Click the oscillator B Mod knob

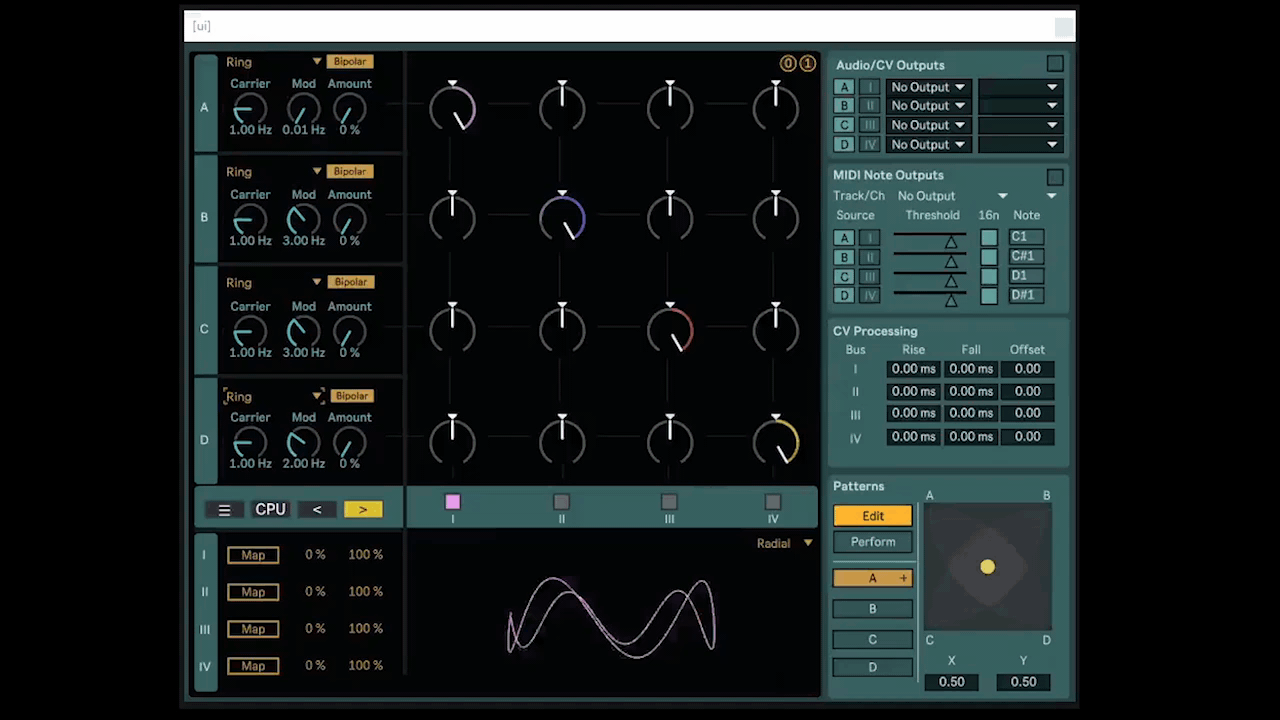point(303,219)
